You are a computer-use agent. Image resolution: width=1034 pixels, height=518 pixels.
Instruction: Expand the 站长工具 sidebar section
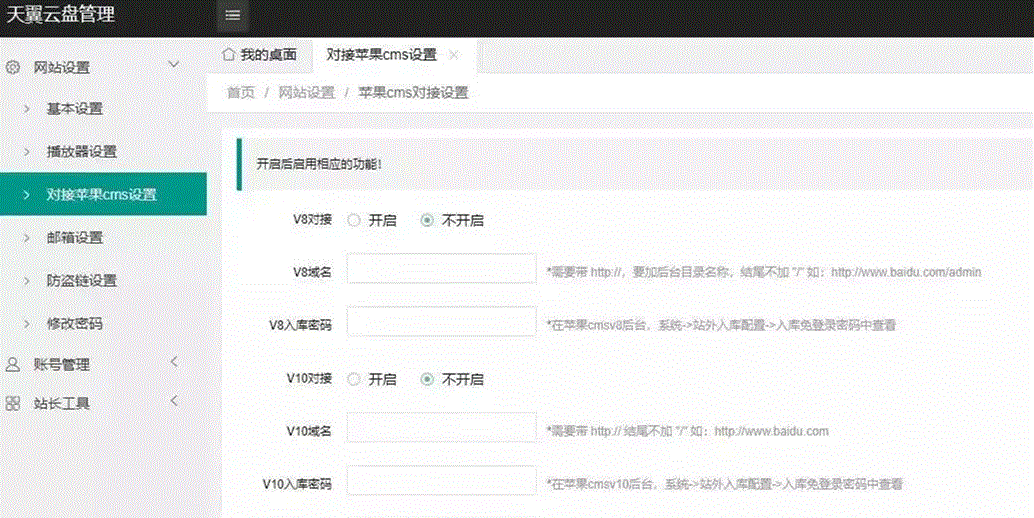point(173,402)
